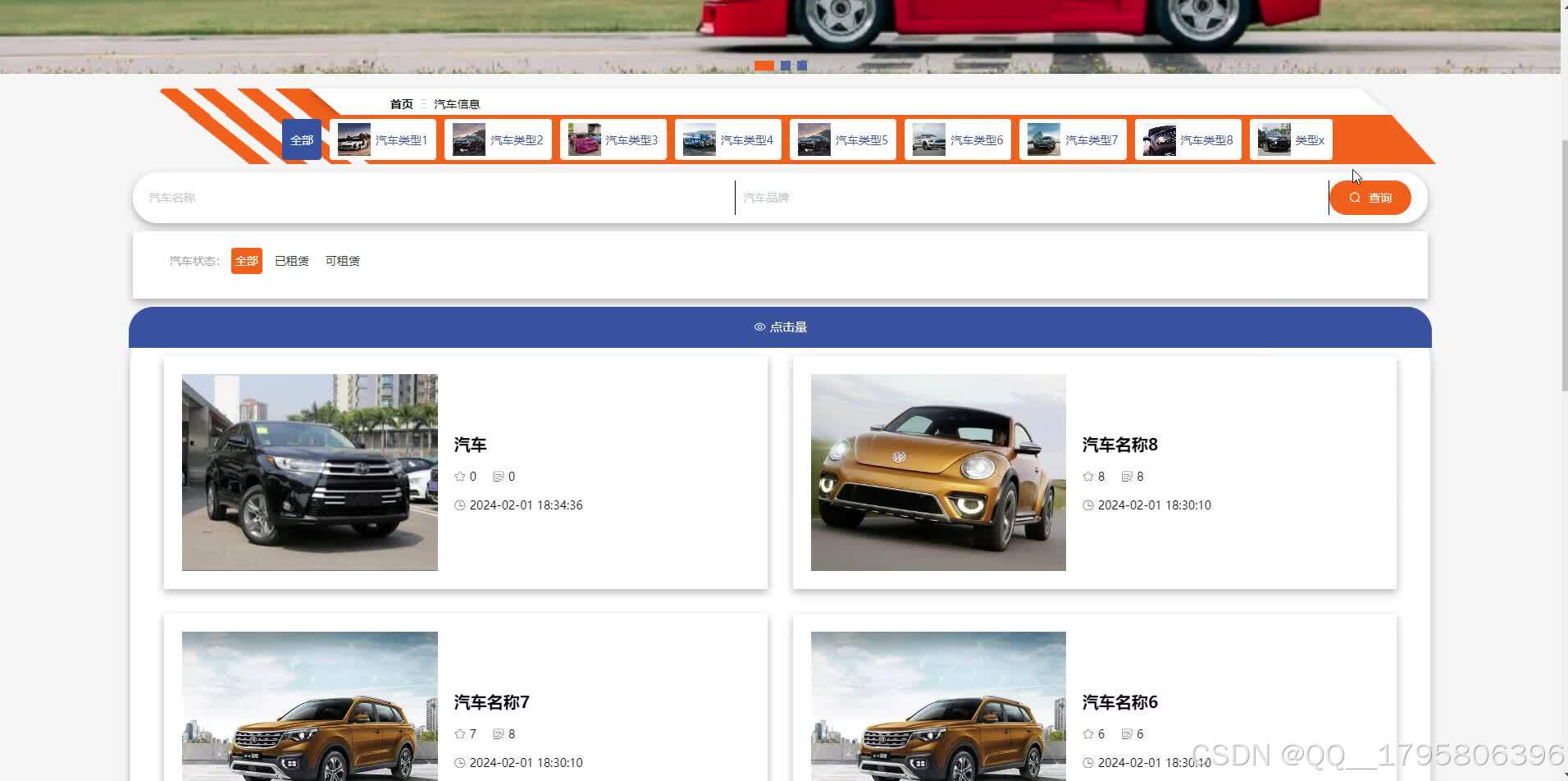Click the second carousel indicator dot
The image size is (1568, 781).
786,66
